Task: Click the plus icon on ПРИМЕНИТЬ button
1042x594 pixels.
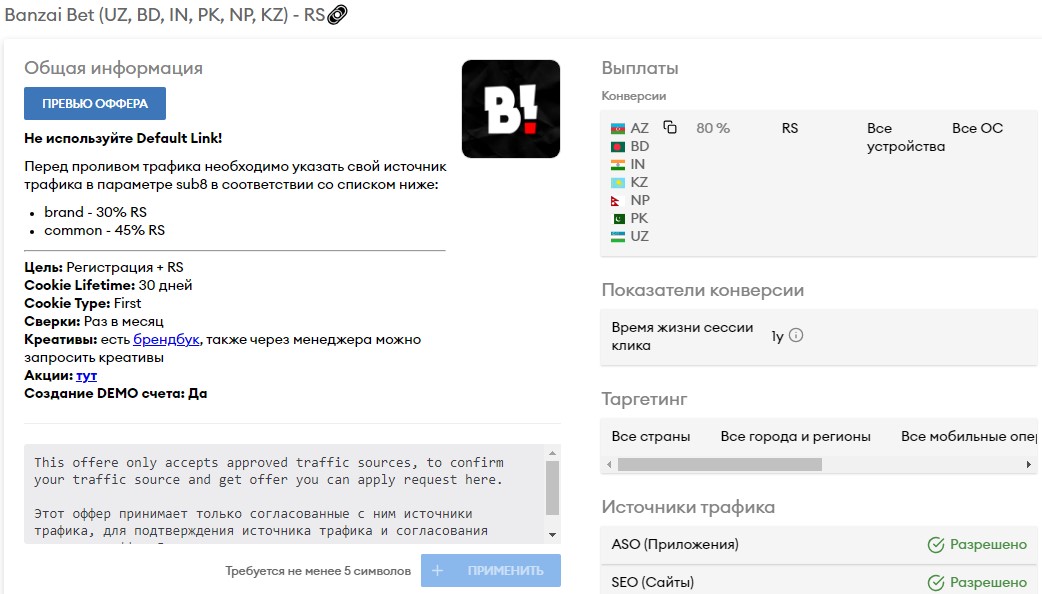Action: click(437, 571)
